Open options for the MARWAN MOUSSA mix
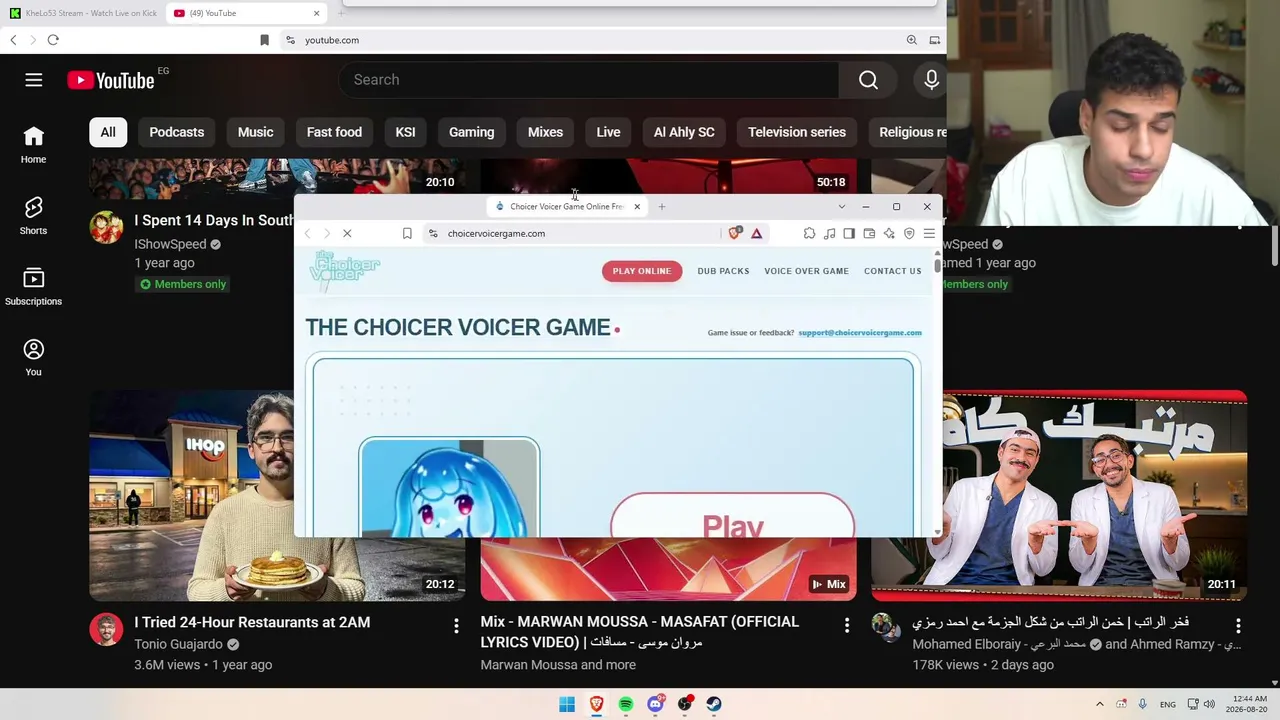This screenshot has height=720, width=1280. 847,626
